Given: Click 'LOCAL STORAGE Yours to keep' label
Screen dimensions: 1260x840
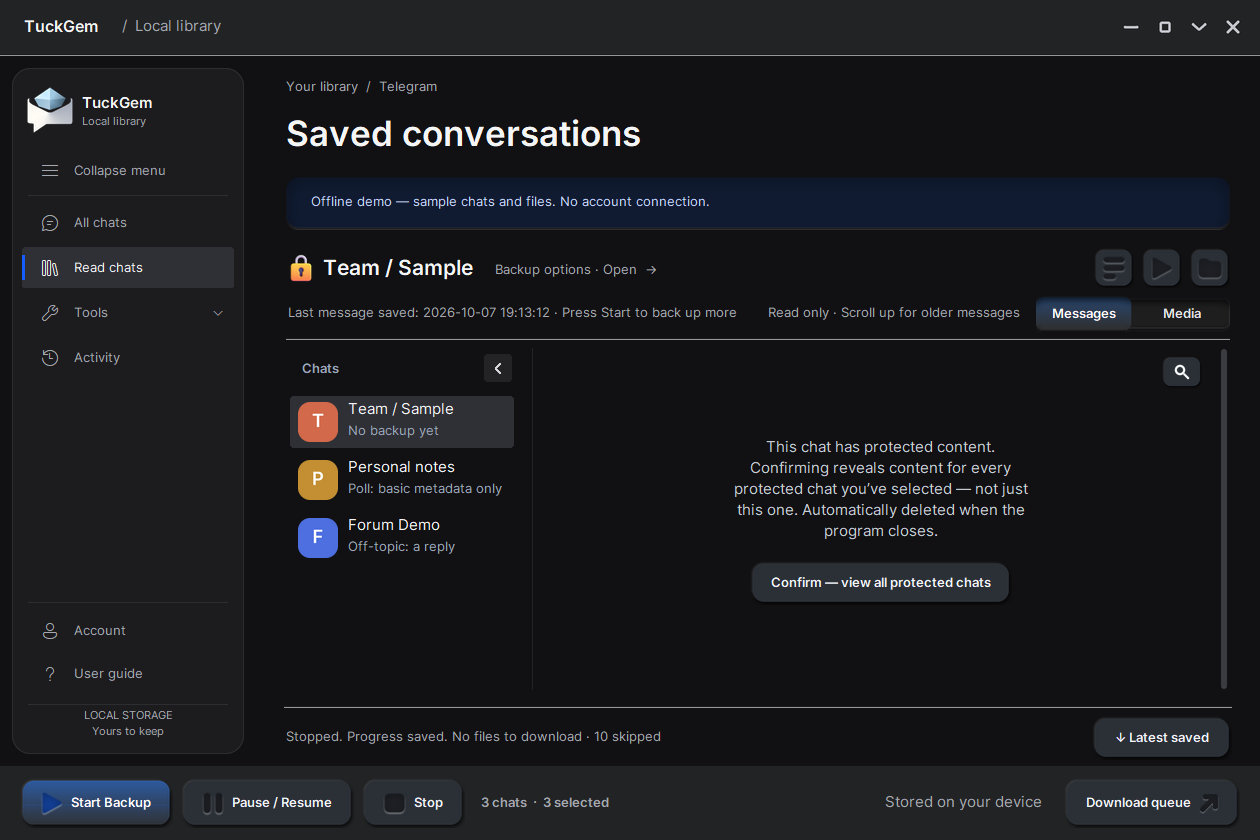Looking at the screenshot, I should [128, 723].
